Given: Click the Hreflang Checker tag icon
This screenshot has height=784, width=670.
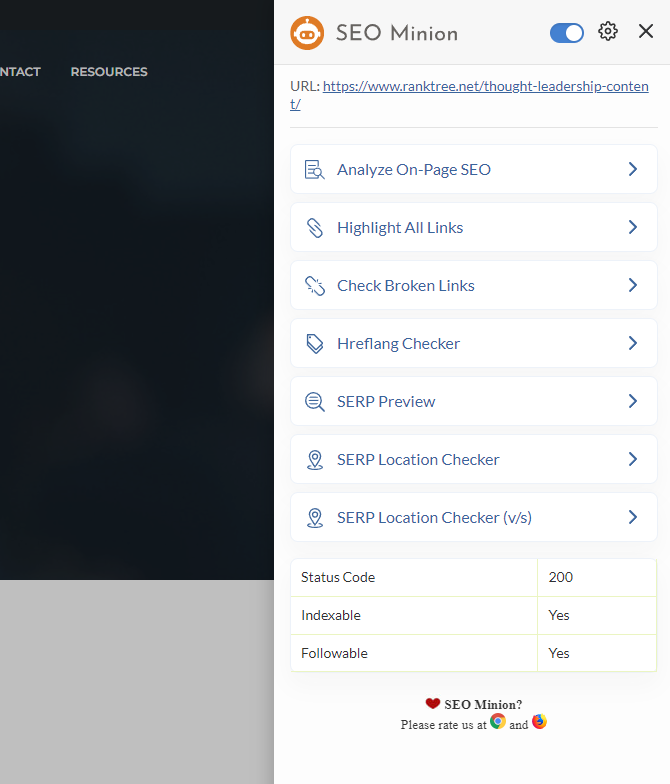Looking at the screenshot, I should click(x=314, y=344).
